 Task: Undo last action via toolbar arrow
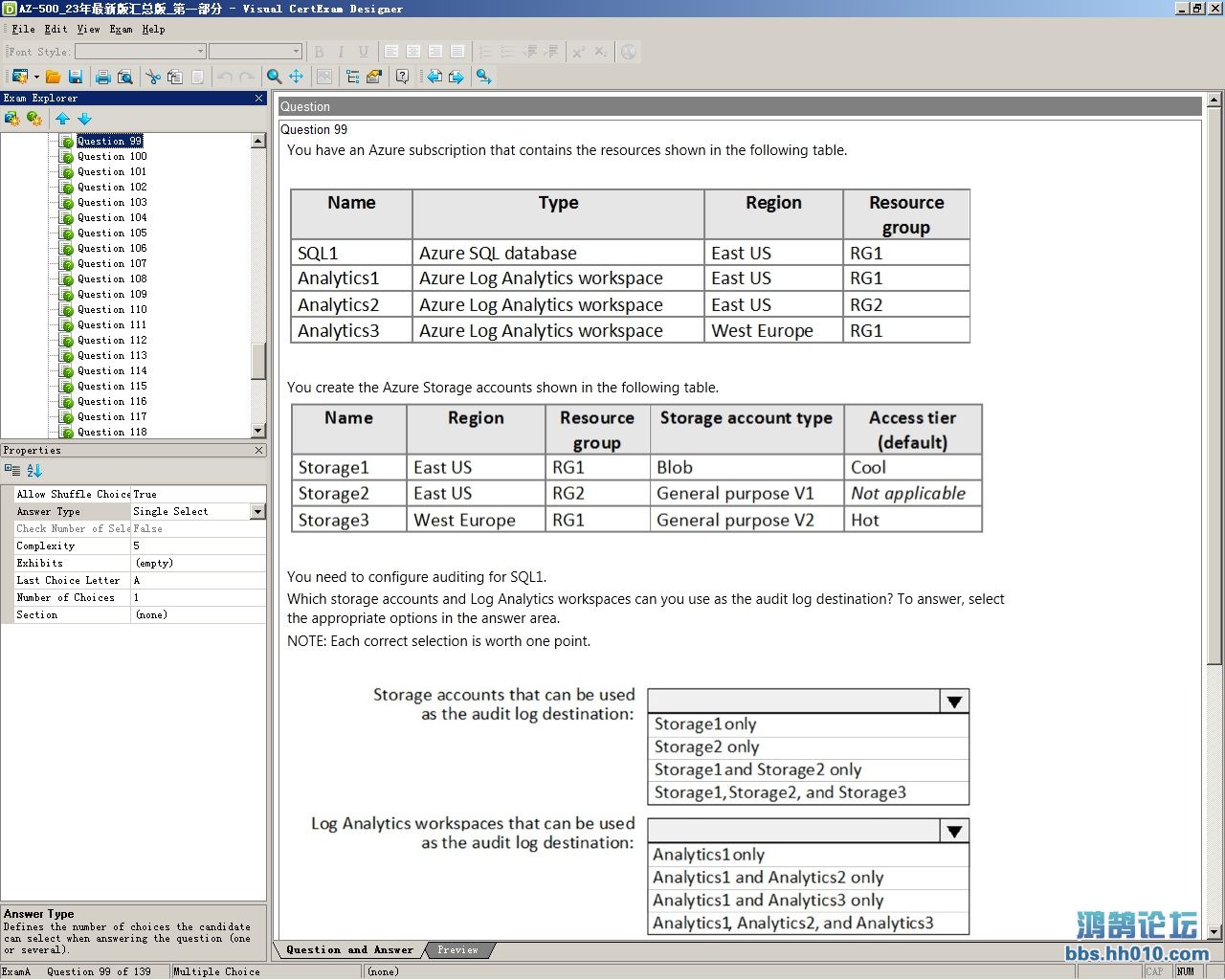coord(225,77)
